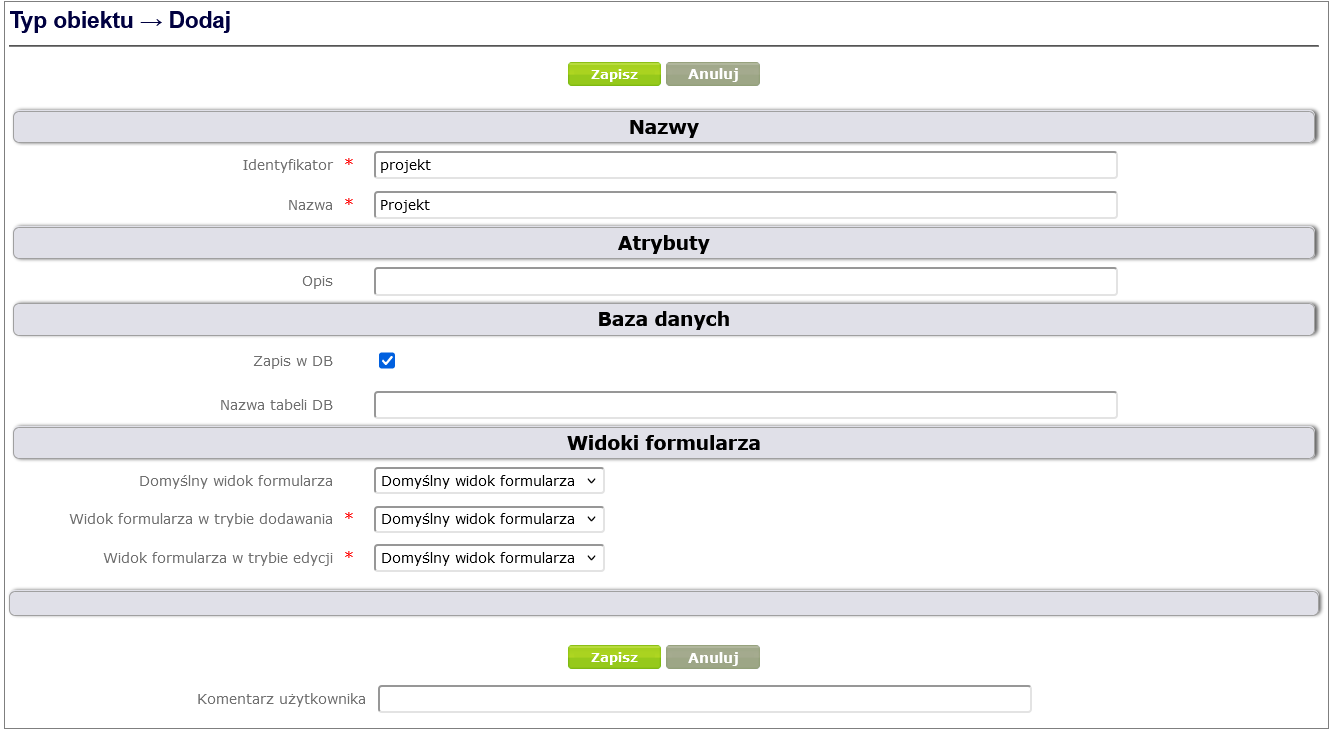Click the top Zapisz button
The image size is (1331, 731).
614,74
